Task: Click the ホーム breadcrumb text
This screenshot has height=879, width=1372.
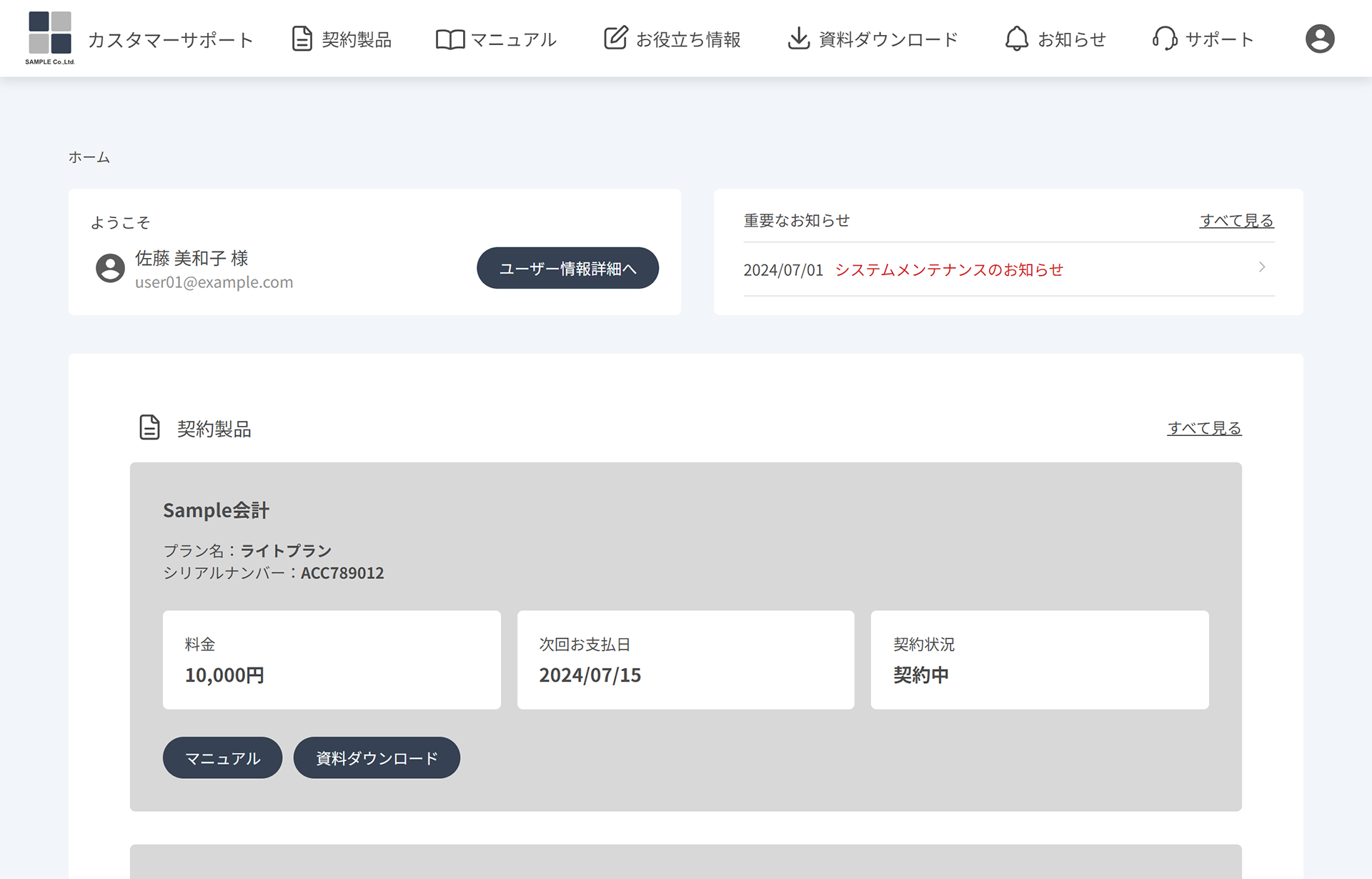Action: point(89,157)
